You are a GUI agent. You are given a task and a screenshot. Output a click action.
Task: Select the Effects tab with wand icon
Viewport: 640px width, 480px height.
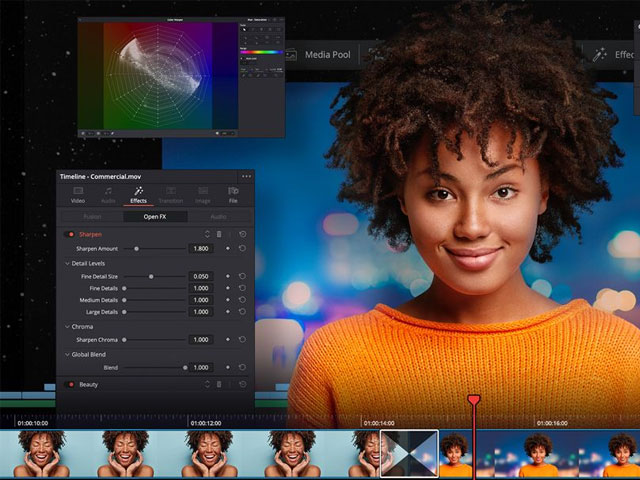[x=138, y=194]
